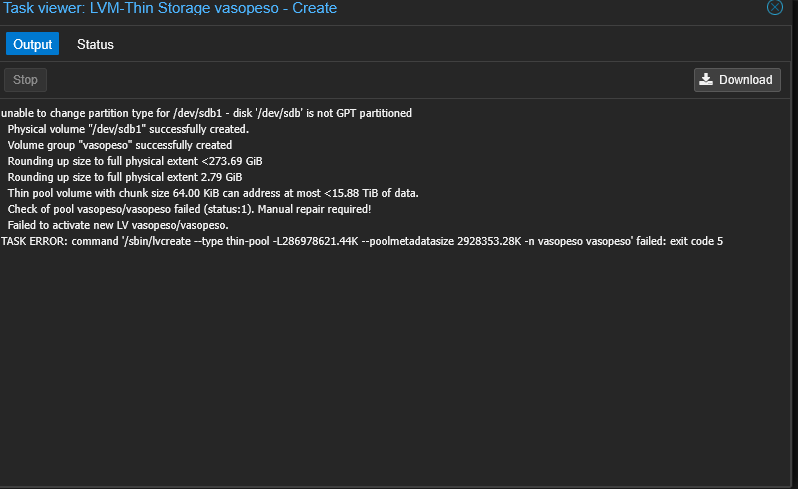Click the 'unable to change partition type' log line
This screenshot has width=798, height=489.
pyautogui.click(x=206, y=113)
